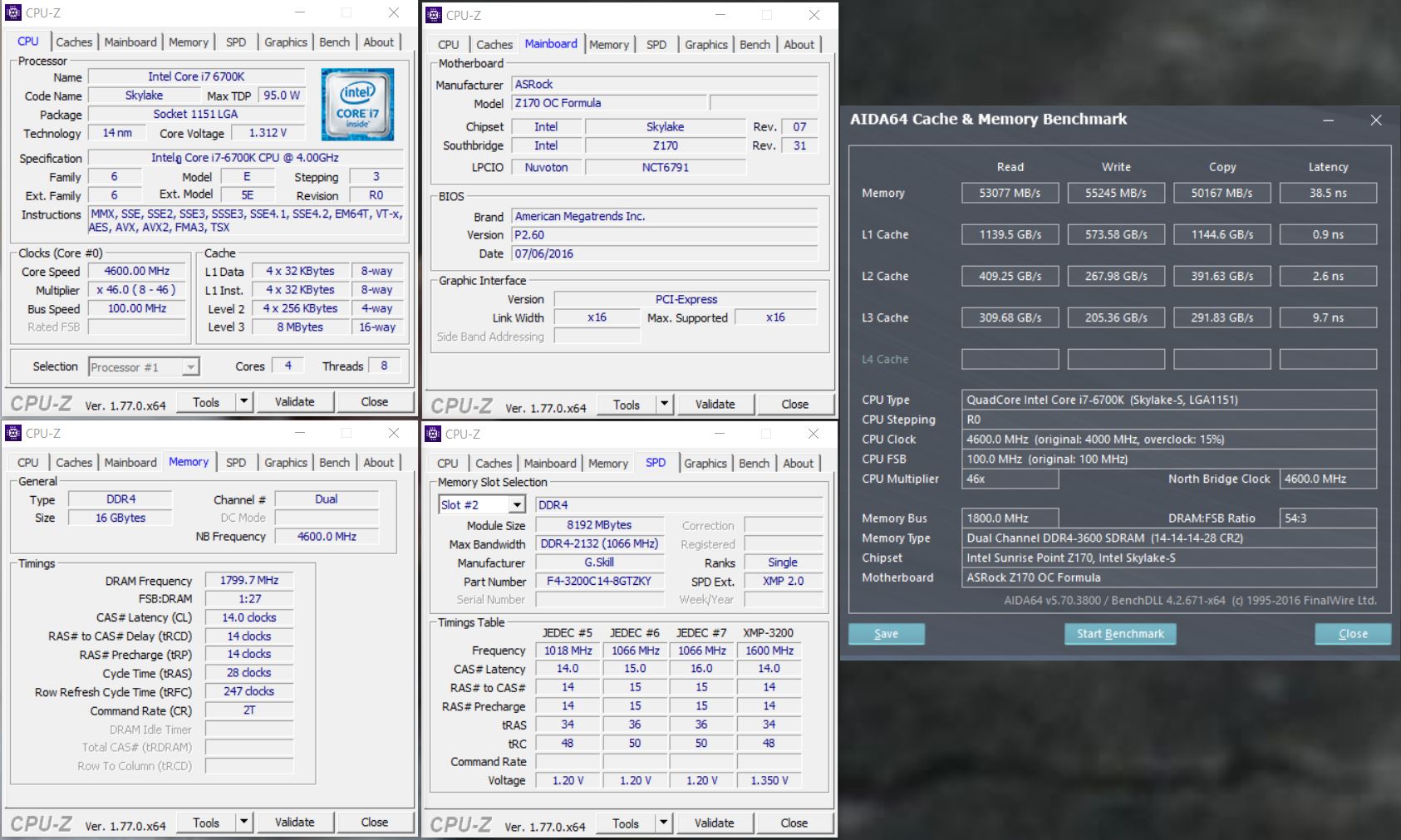This screenshot has width=1401, height=840.
Task: Click the Memory Write value 55245 MB/s
Action: coord(1116,193)
